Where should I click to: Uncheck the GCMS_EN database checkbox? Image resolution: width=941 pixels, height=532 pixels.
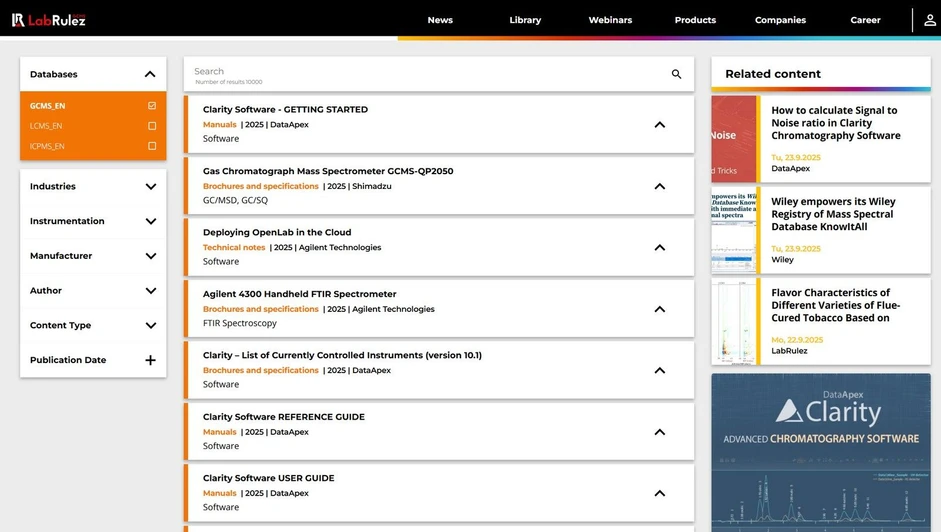[x=152, y=106]
